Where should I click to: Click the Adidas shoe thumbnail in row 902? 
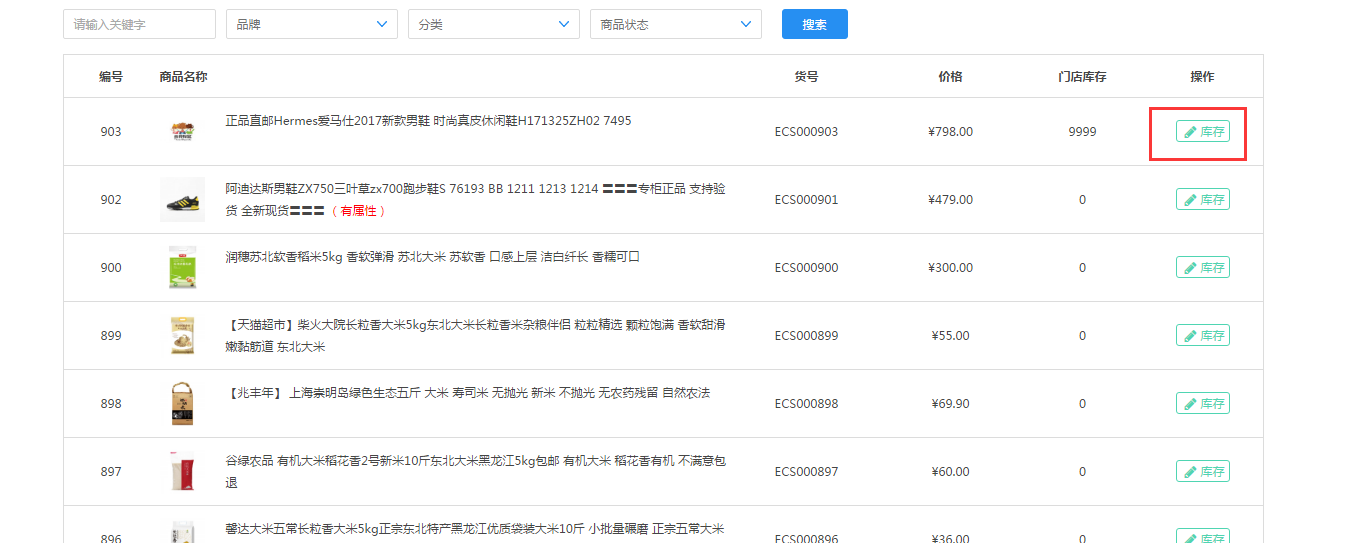click(x=182, y=200)
